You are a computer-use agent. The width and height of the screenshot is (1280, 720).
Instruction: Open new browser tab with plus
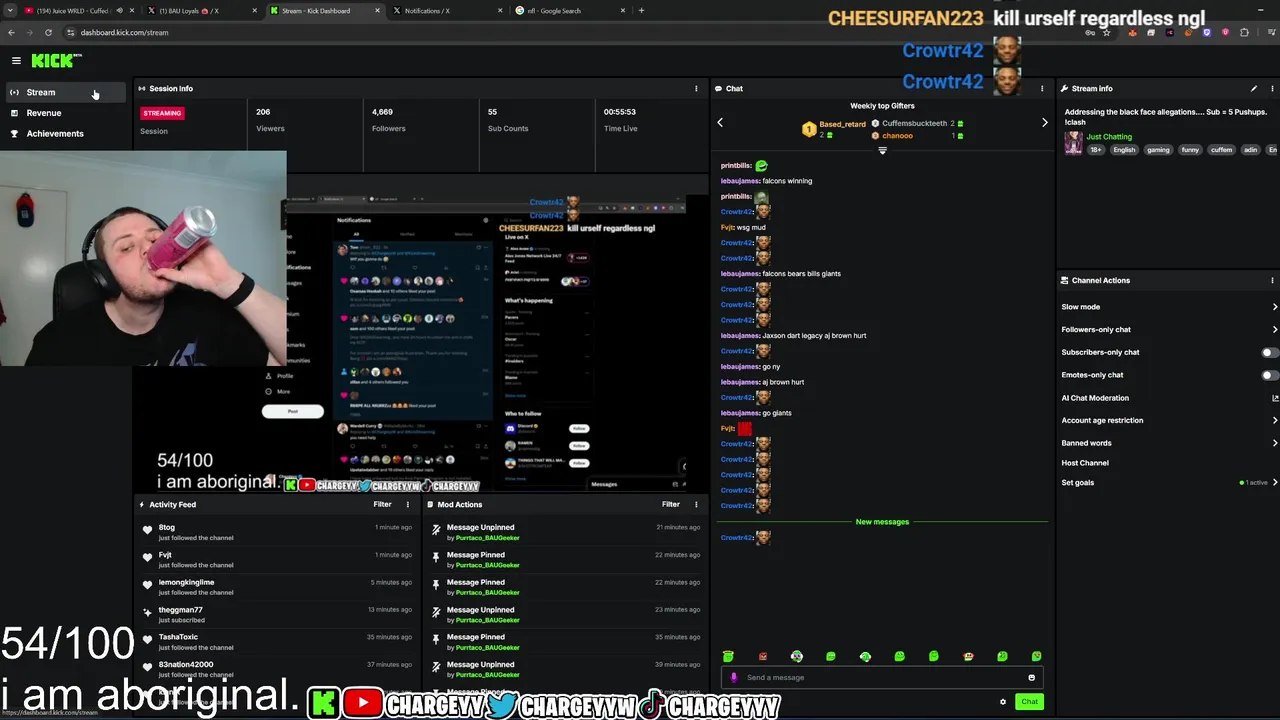(641, 11)
